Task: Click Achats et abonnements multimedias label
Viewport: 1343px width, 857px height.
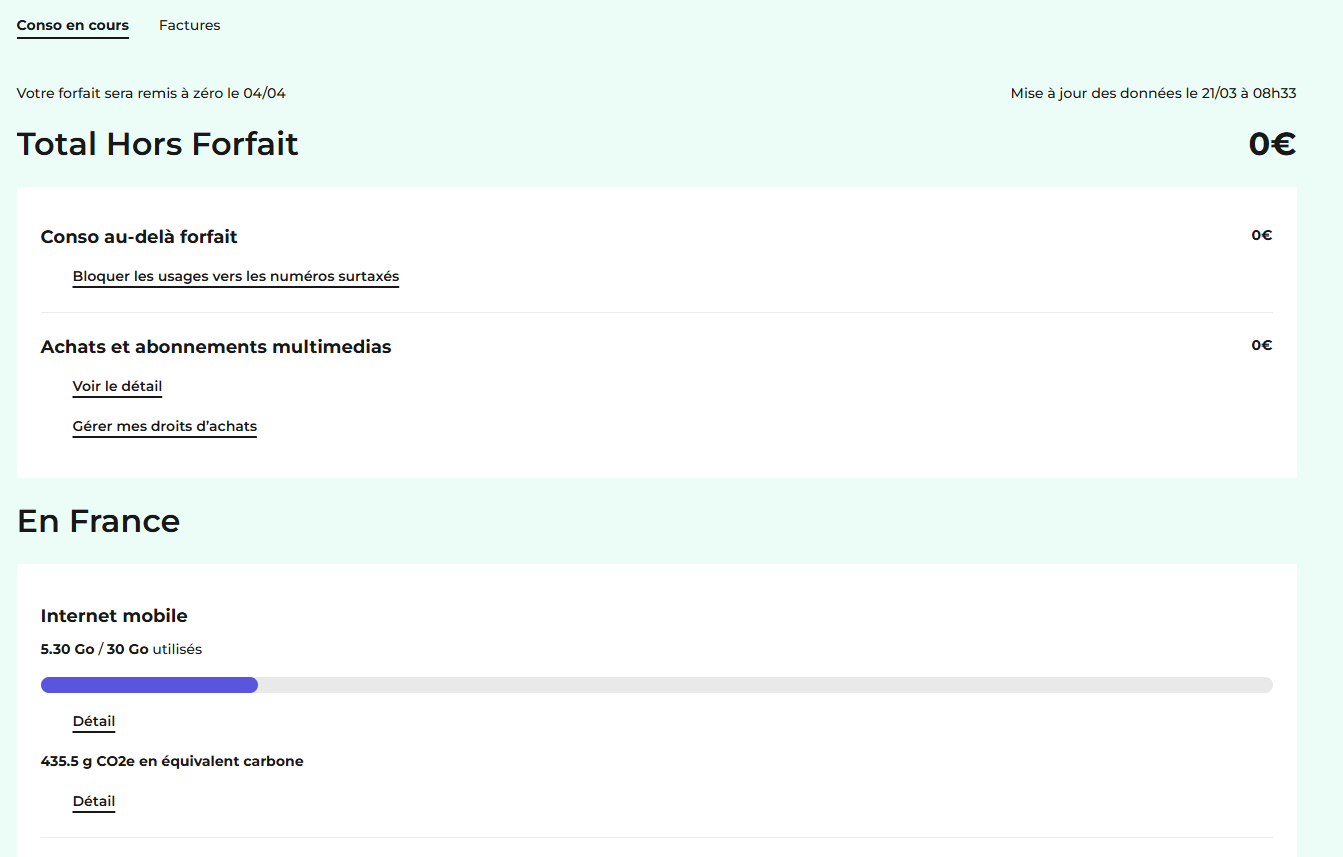Action: 216,347
